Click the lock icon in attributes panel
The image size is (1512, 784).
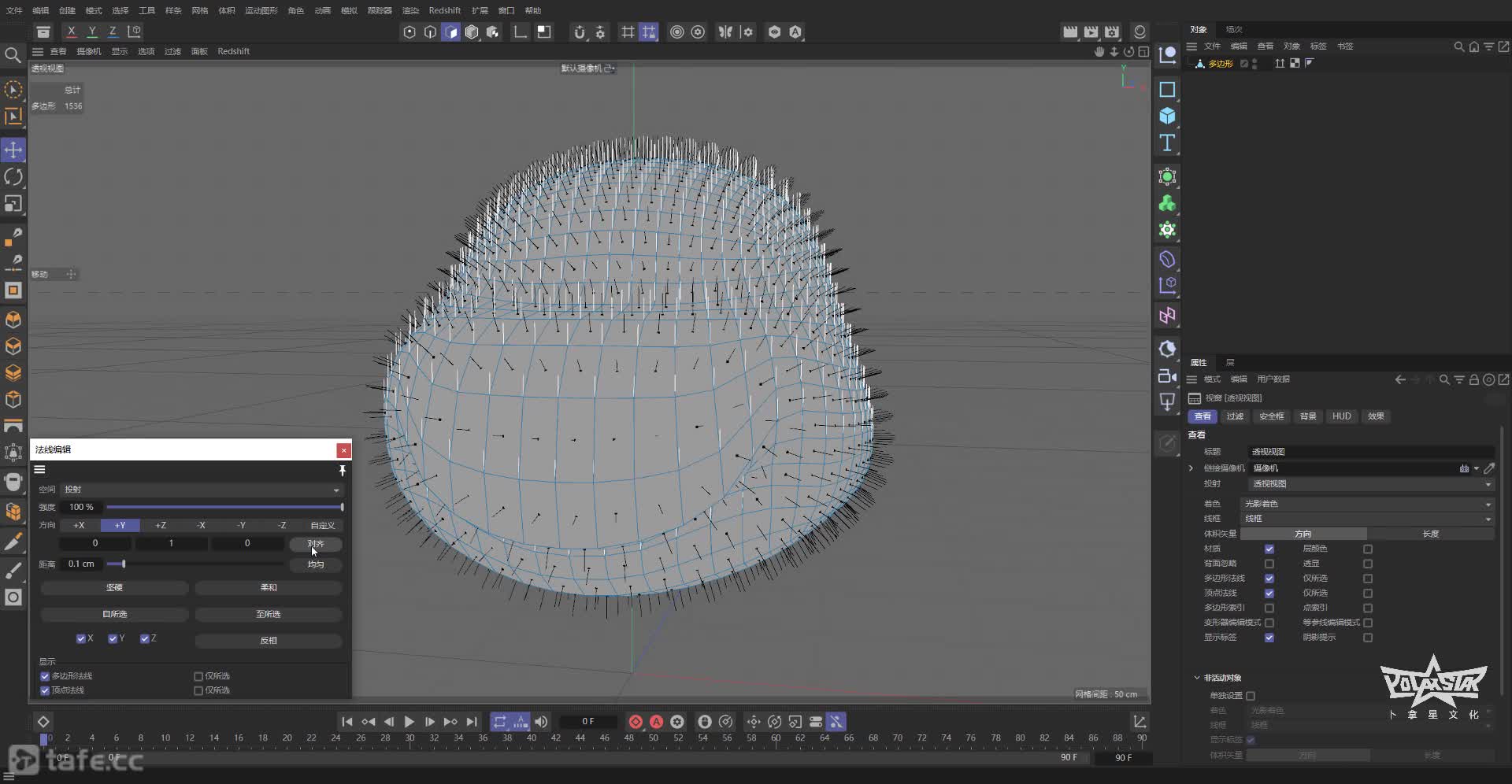pyautogui.click(x=1473, y=379)
